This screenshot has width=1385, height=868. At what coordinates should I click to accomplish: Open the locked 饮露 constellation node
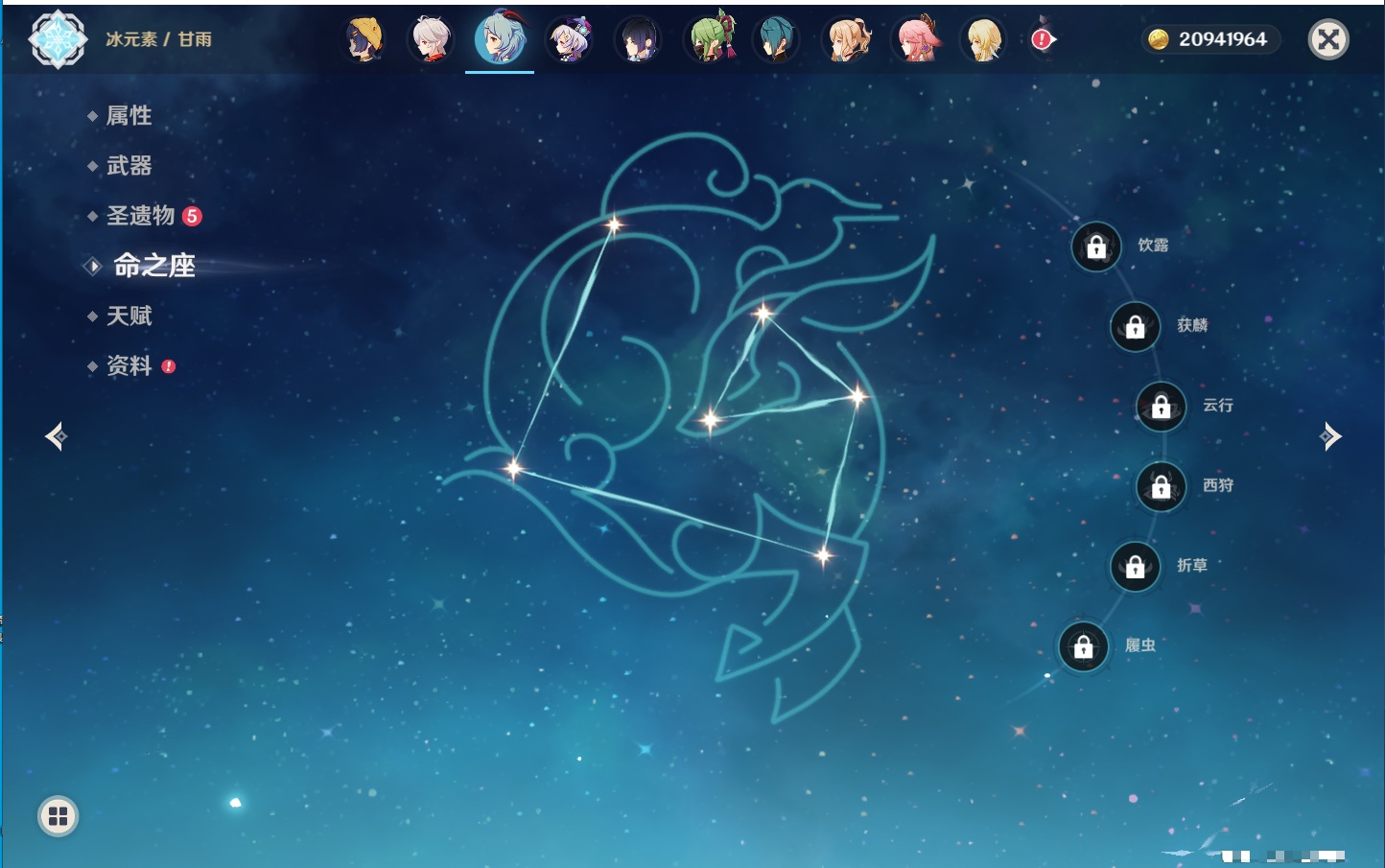tap(1096, 247)
